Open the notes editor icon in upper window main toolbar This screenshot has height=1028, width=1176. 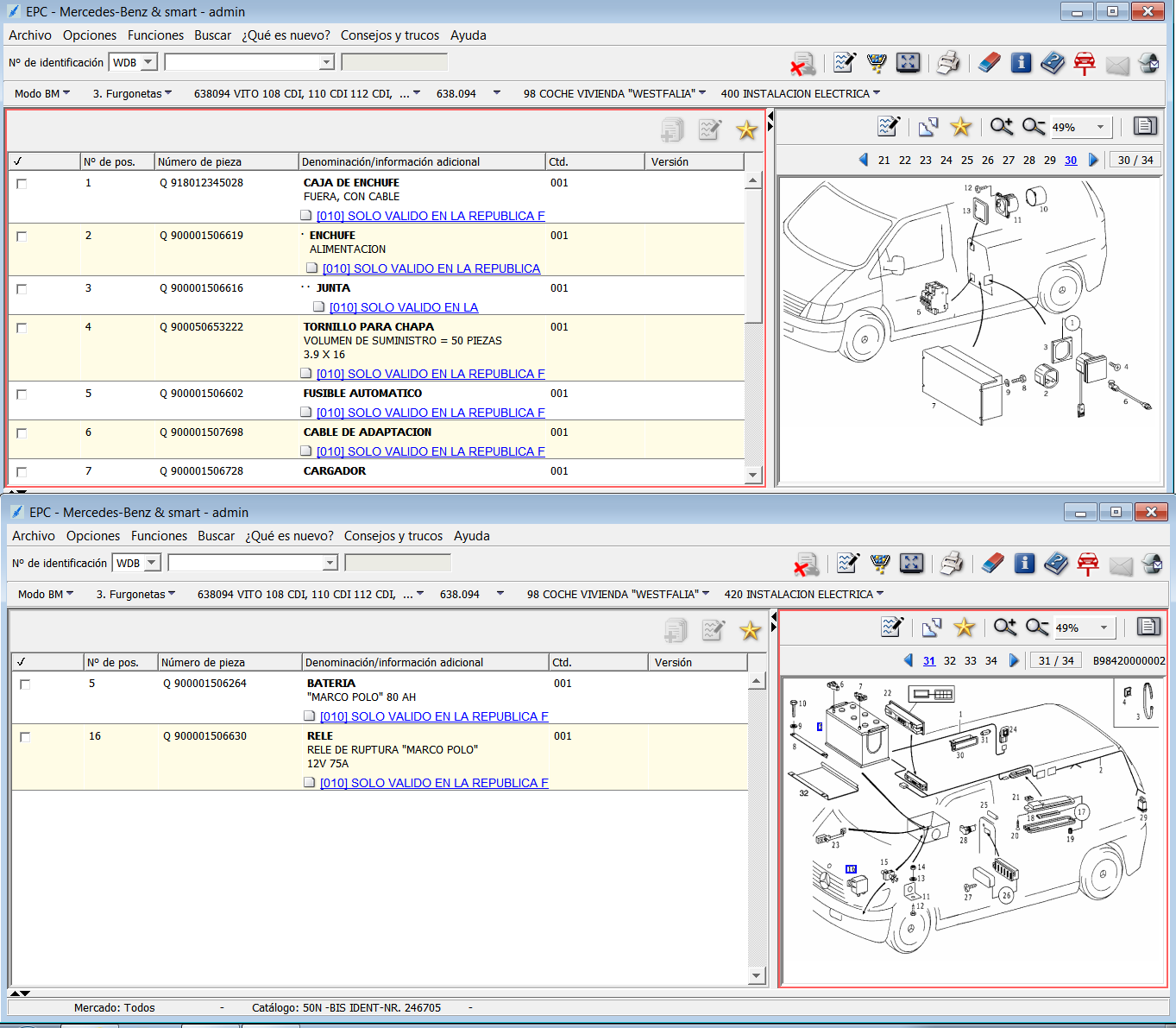click(845, 62)
